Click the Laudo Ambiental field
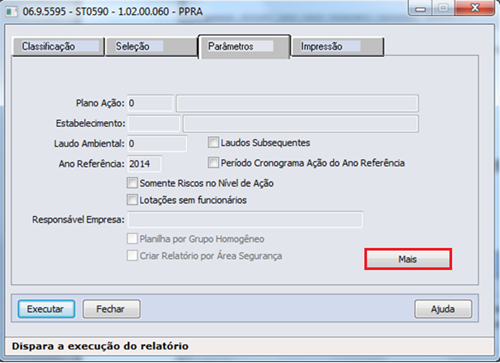This screenshot has height=363, width=500. [157, 144]
